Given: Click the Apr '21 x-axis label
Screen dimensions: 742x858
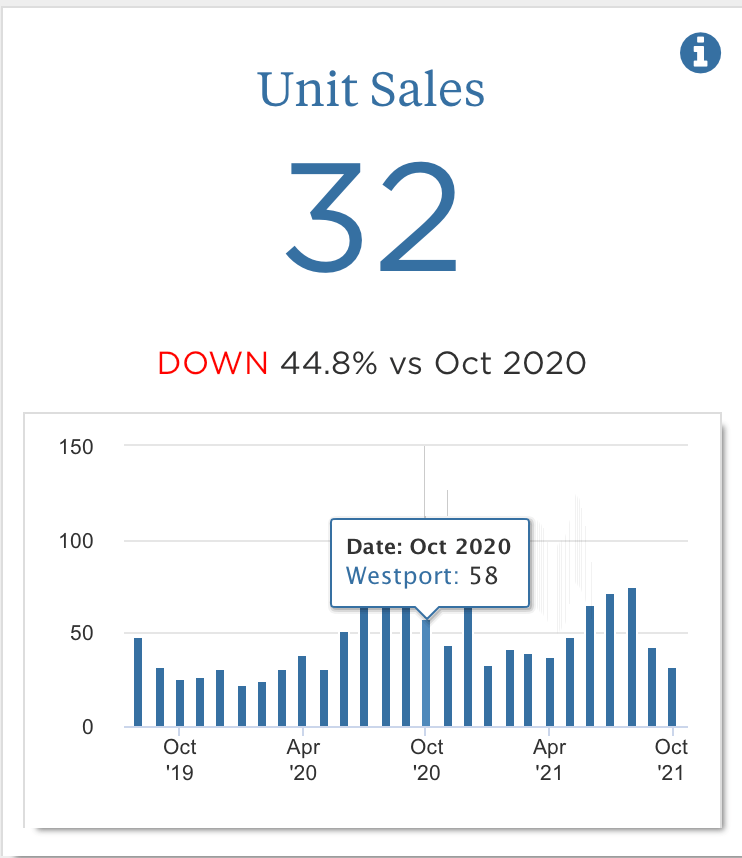Looking at the screenshot, I should coord(550,759).
